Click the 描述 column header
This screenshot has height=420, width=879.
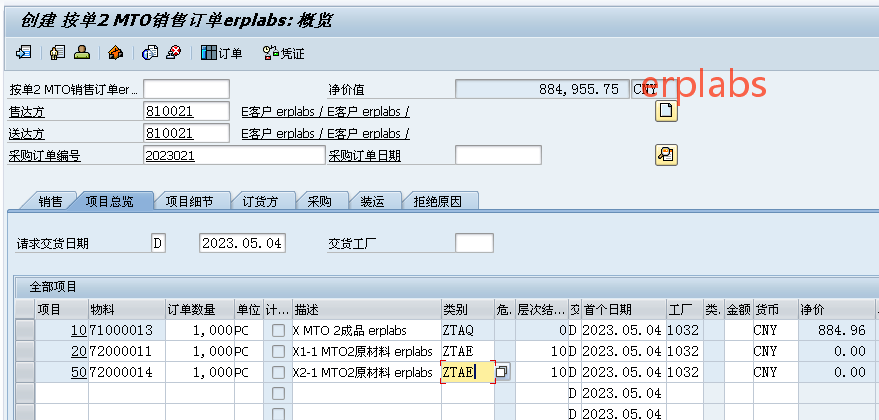click(367, 309)
